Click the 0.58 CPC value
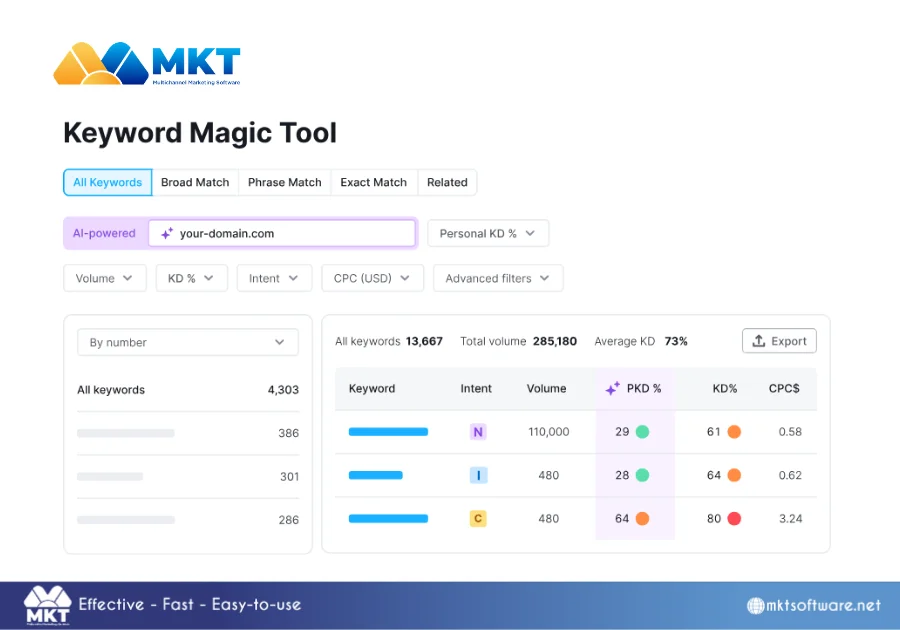The height and width of the screenshot is (630, 900). pos(790,432)
